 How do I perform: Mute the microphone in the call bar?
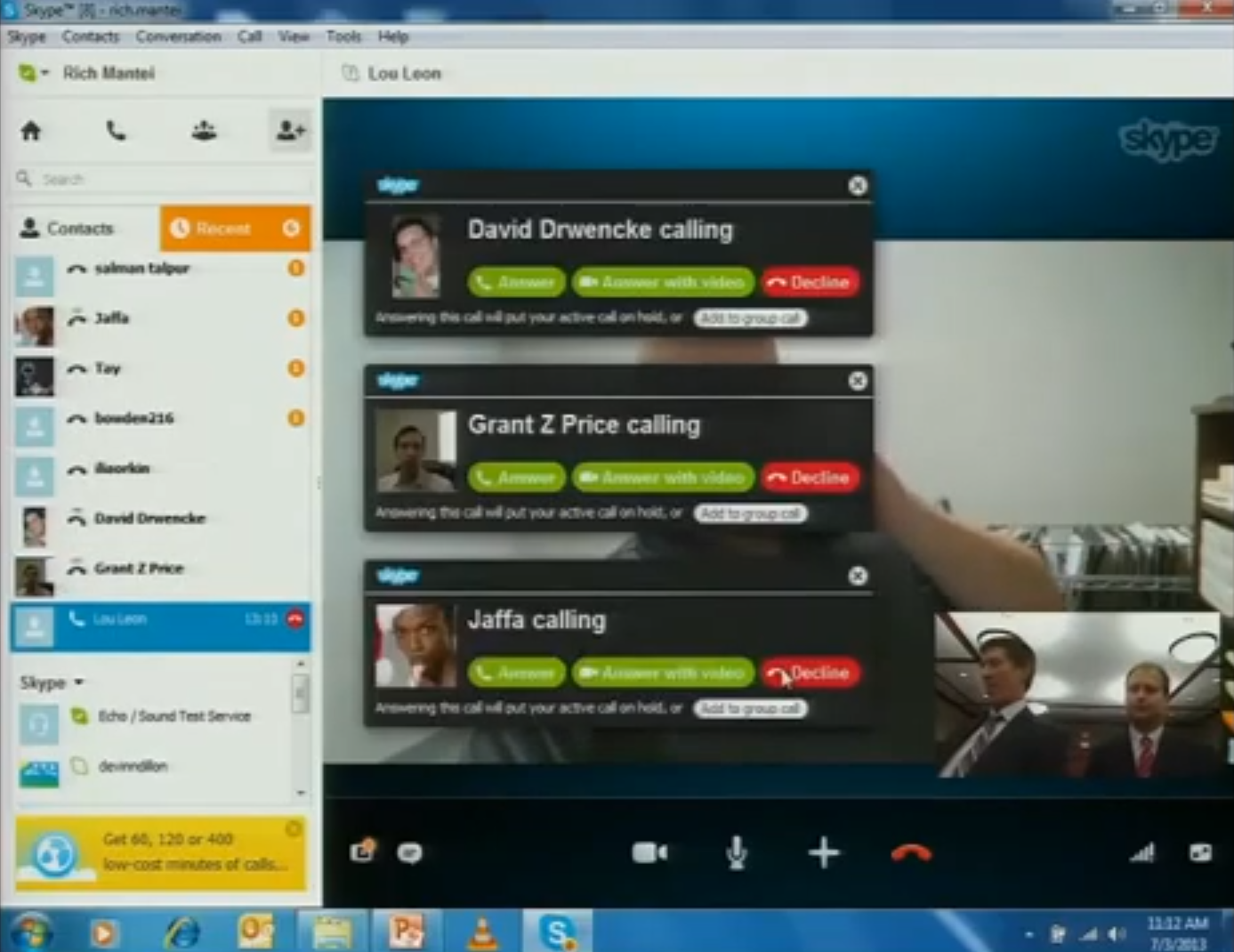point(737,853)
